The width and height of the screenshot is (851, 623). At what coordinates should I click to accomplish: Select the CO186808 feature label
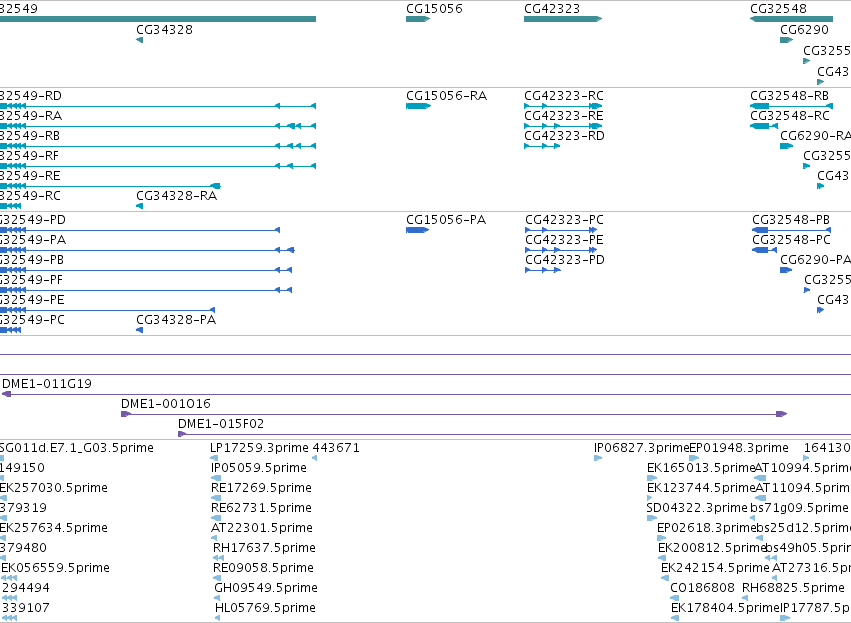pos(702,589)
